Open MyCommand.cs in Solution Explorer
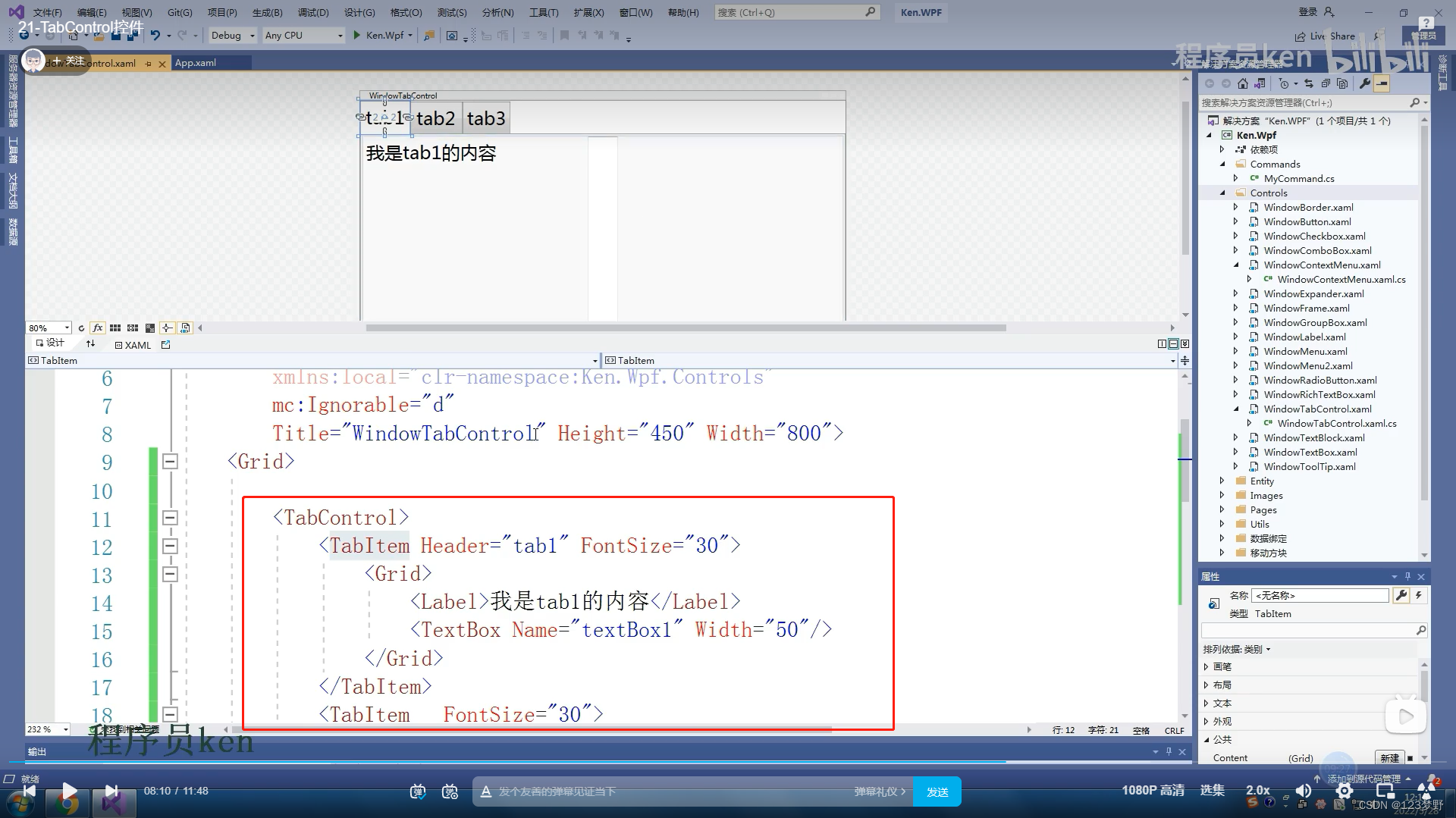 [x=1299, y=179]
